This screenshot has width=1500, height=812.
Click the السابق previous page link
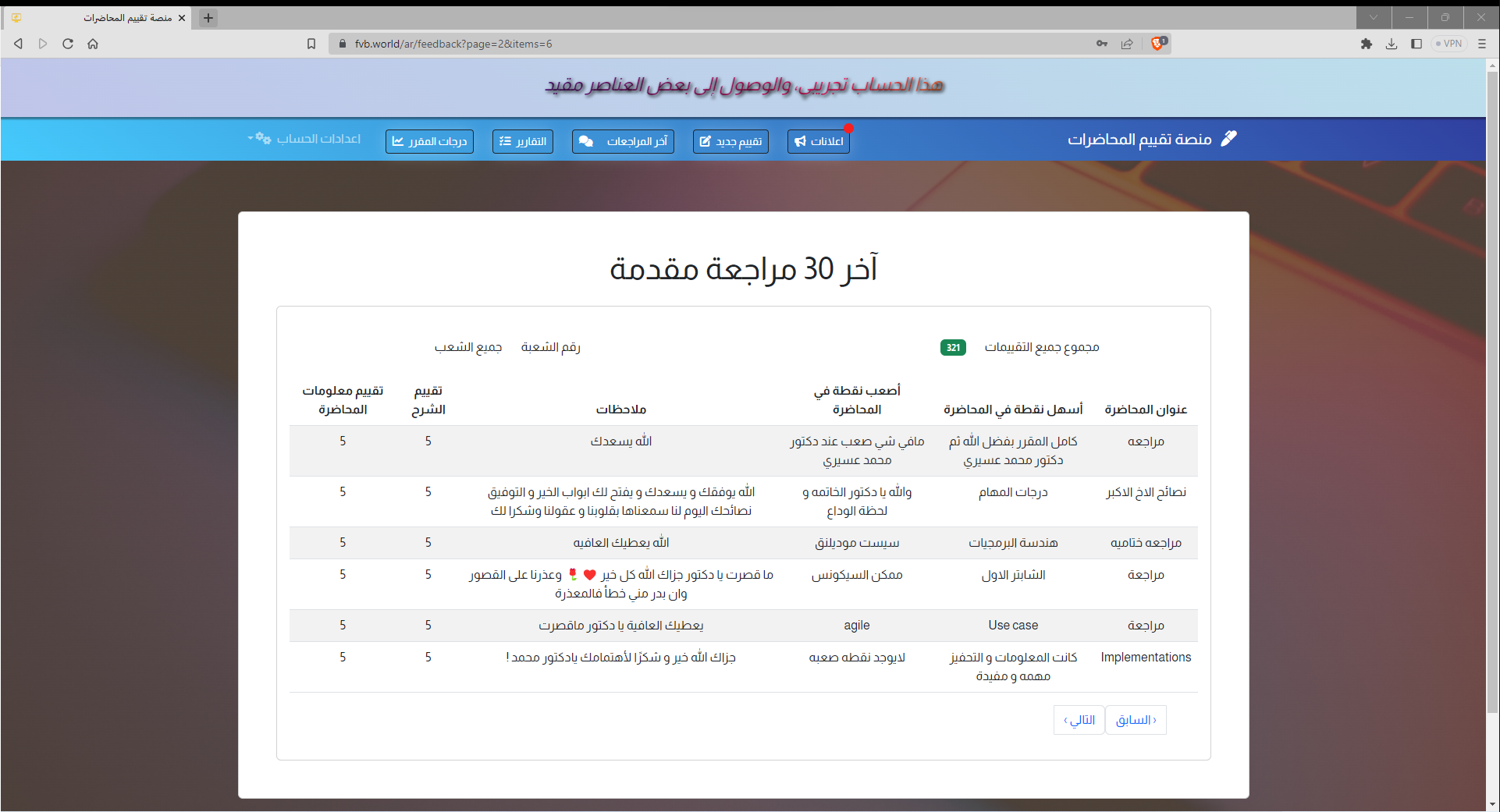(1136, 720)
